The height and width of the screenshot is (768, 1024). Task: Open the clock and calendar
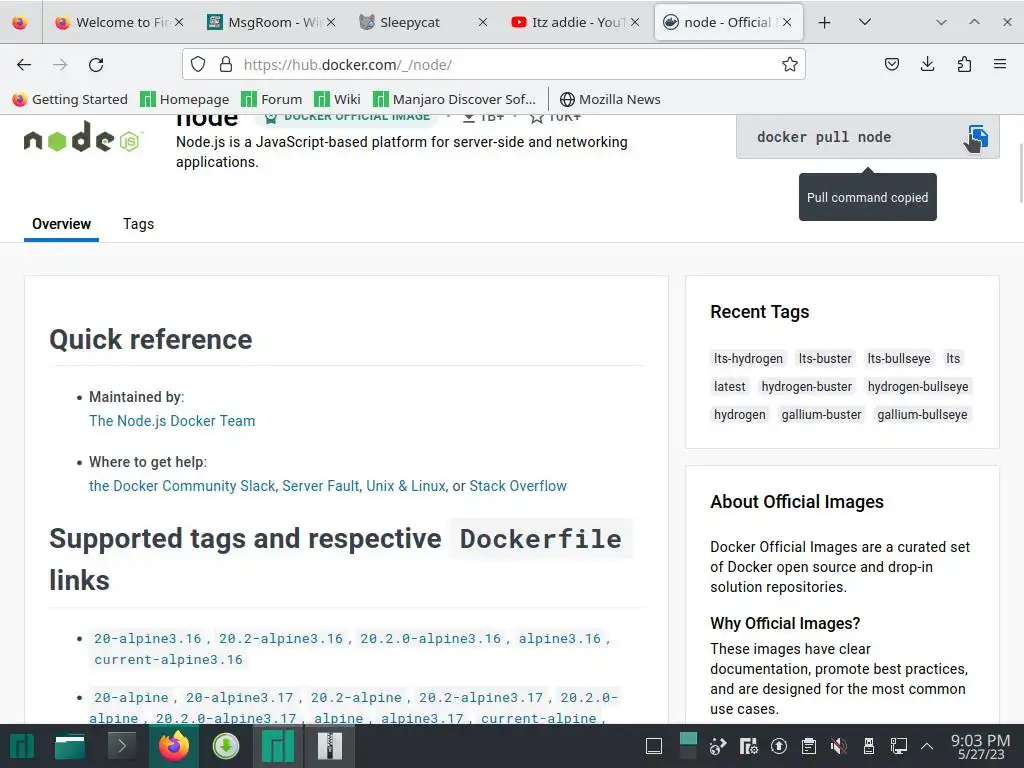click(x=980, y=746)
